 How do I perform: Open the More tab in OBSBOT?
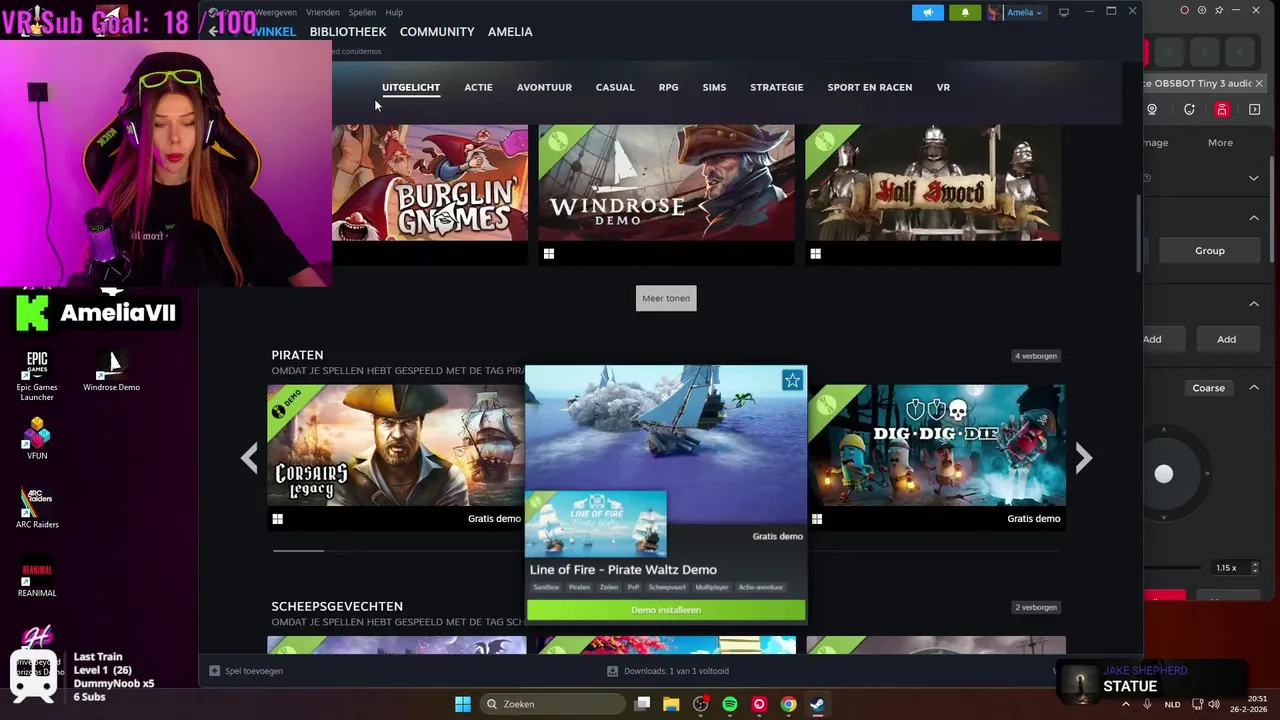1220,142
